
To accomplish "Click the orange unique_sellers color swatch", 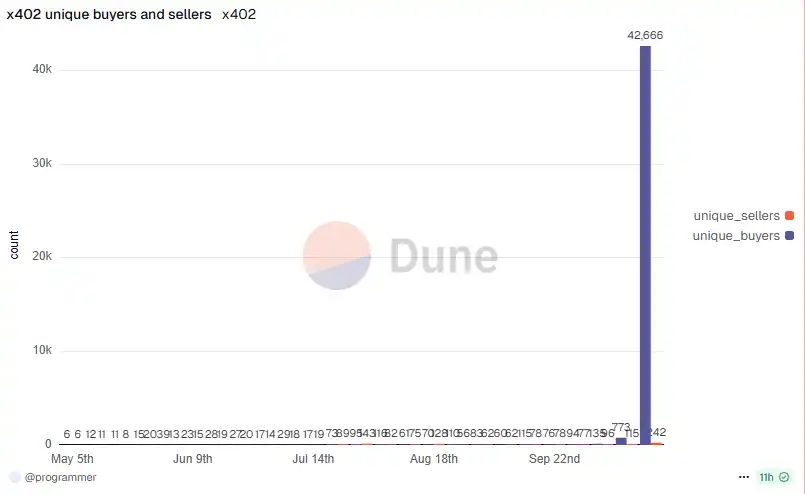I will 789,215.
